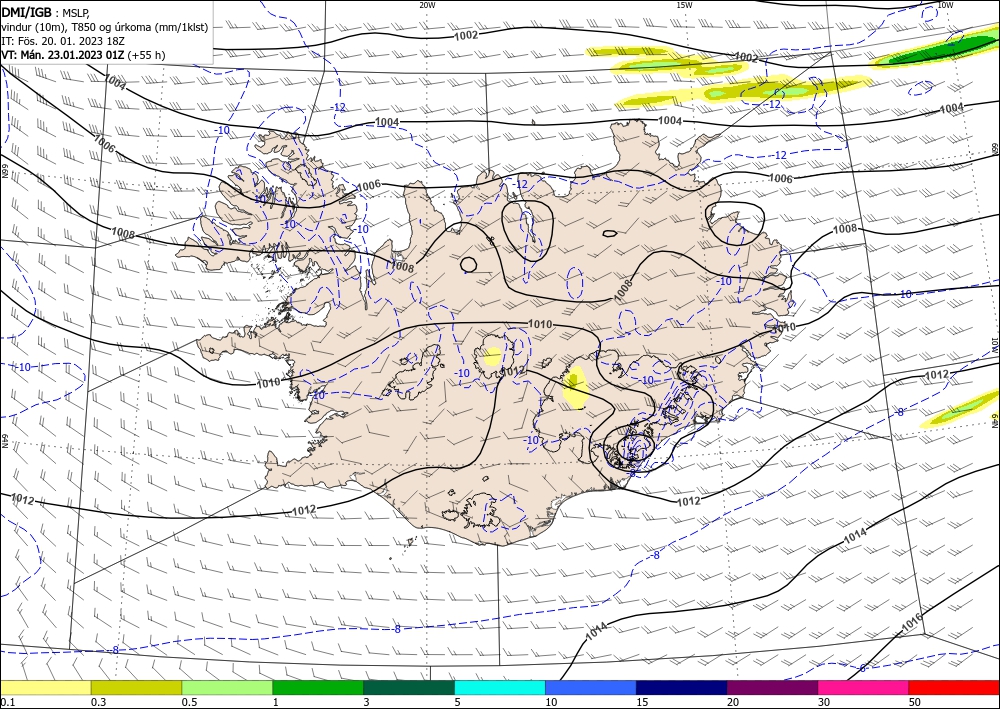Choose the navy 15–20 legend color block
This screenshot has height=709, width=1000.
[682, 687]
